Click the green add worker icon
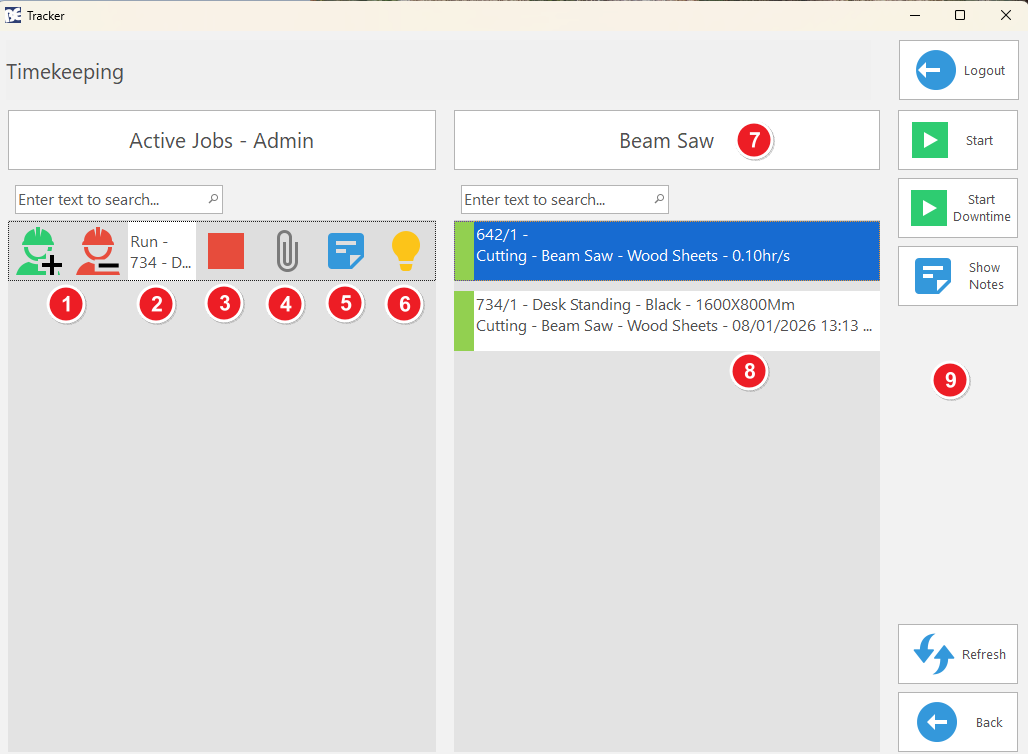 39,251
